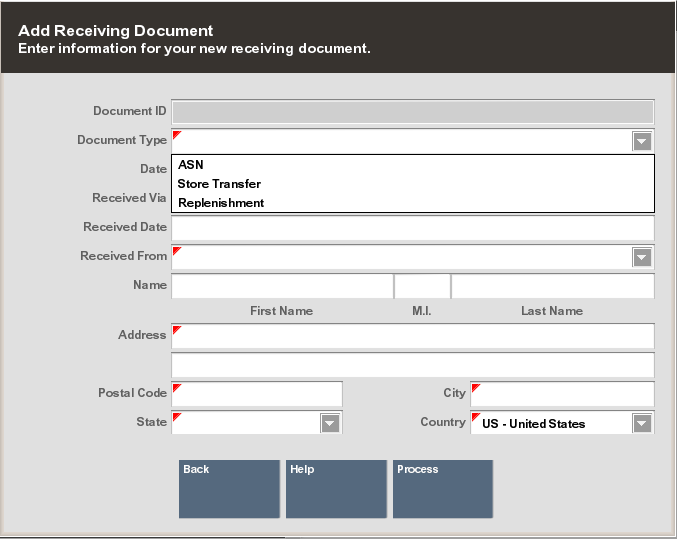
Task: Open Help for this form
Action: tap(336, 489)
